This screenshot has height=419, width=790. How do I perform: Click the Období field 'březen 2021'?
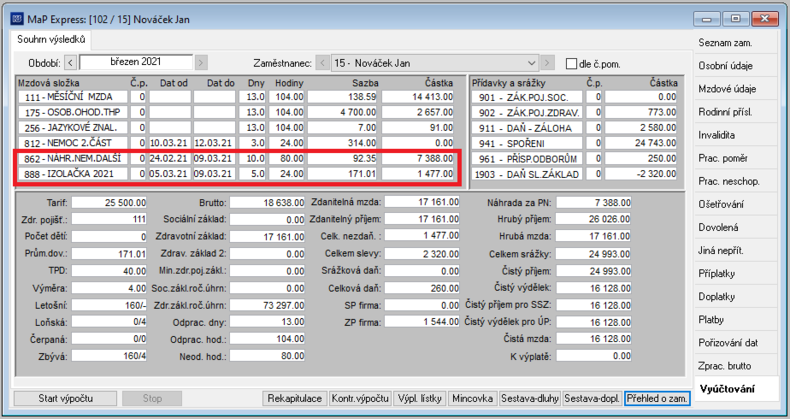tap(136, 62)
